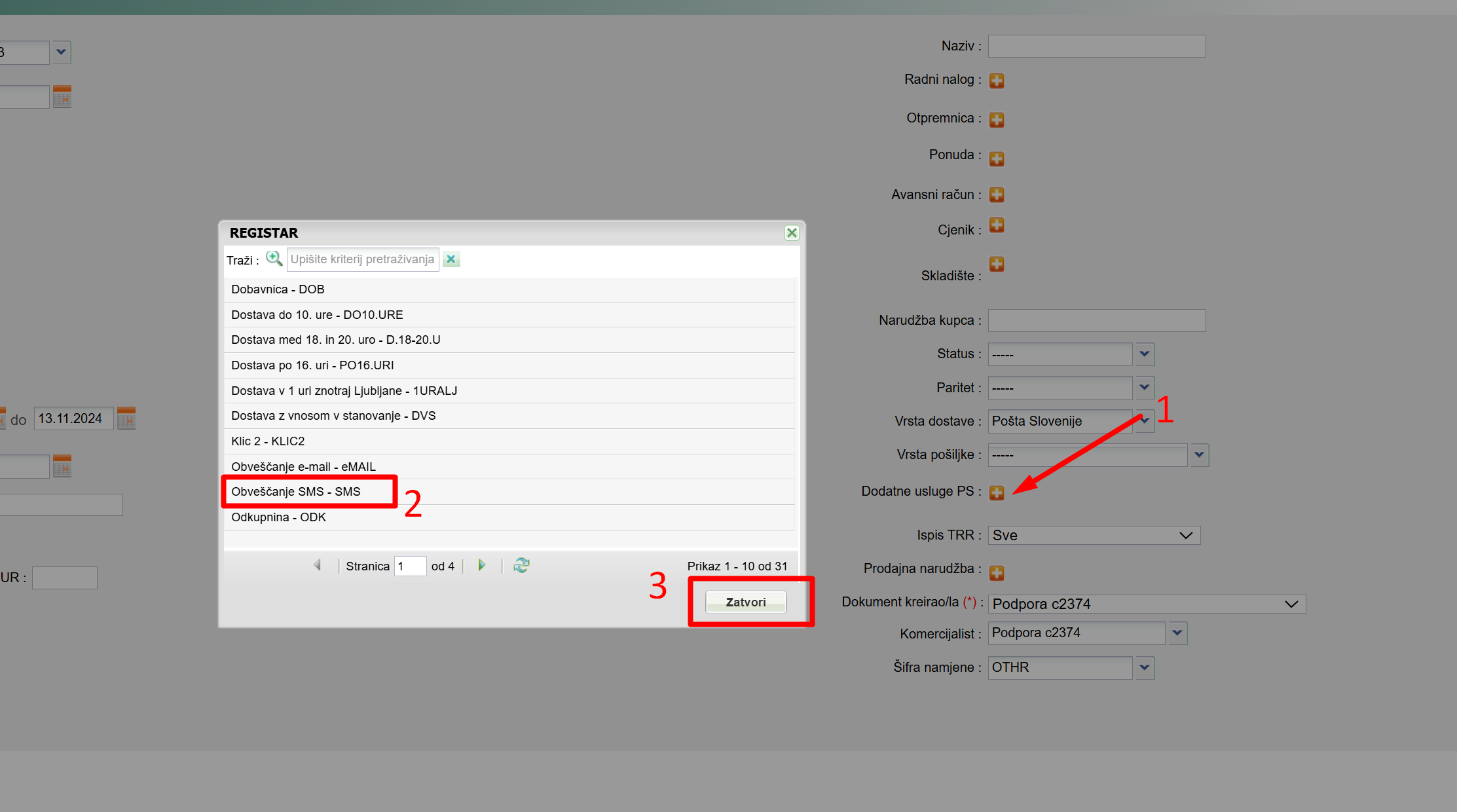
Task: Add a Ponuda via plus icon
Action: 997,159
